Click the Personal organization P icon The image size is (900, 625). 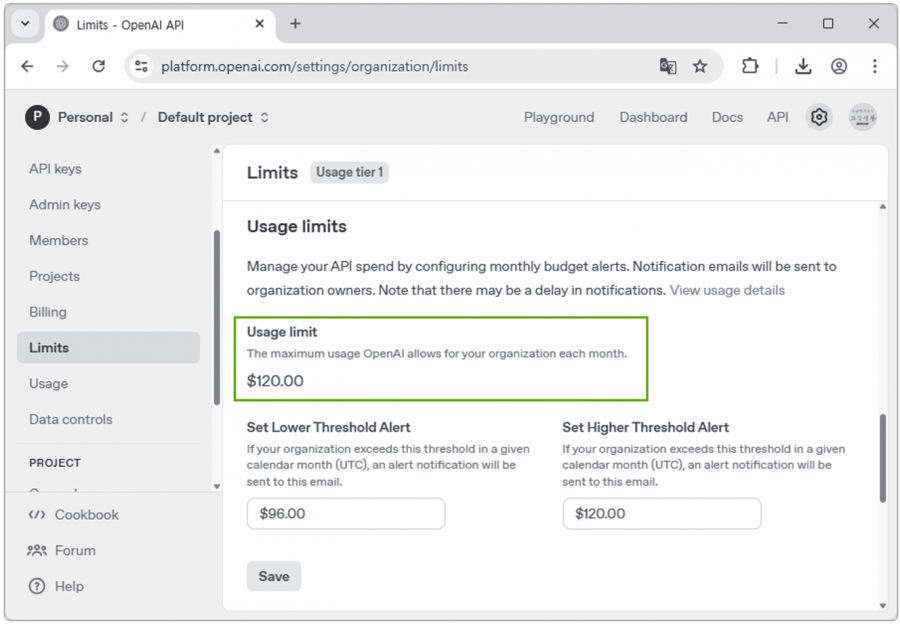[37, 117]
